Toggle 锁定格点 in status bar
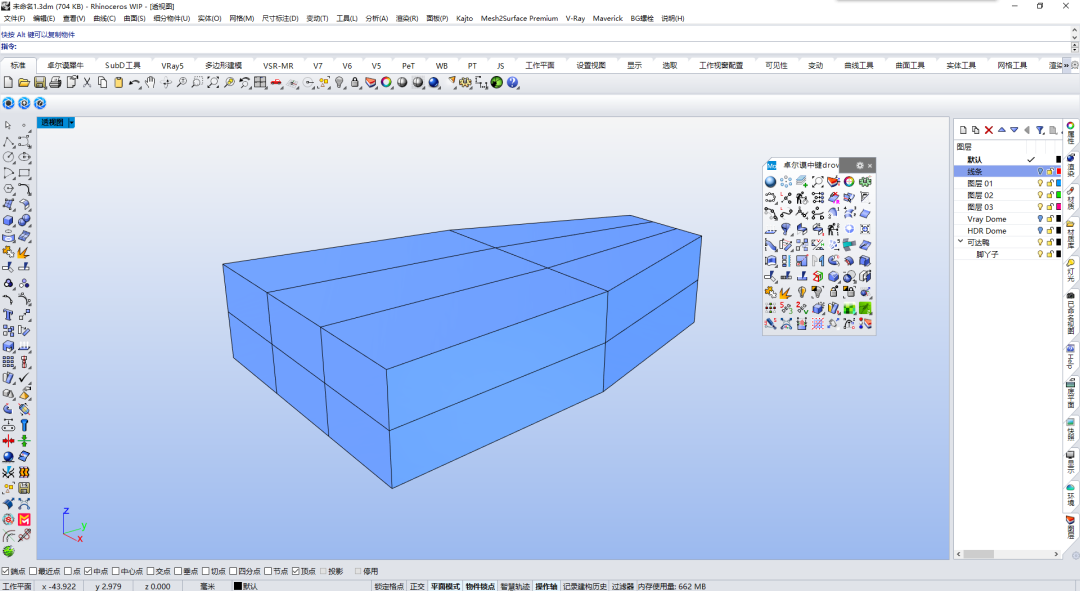This screenshot has height=591, width=1080. (389, 586)
